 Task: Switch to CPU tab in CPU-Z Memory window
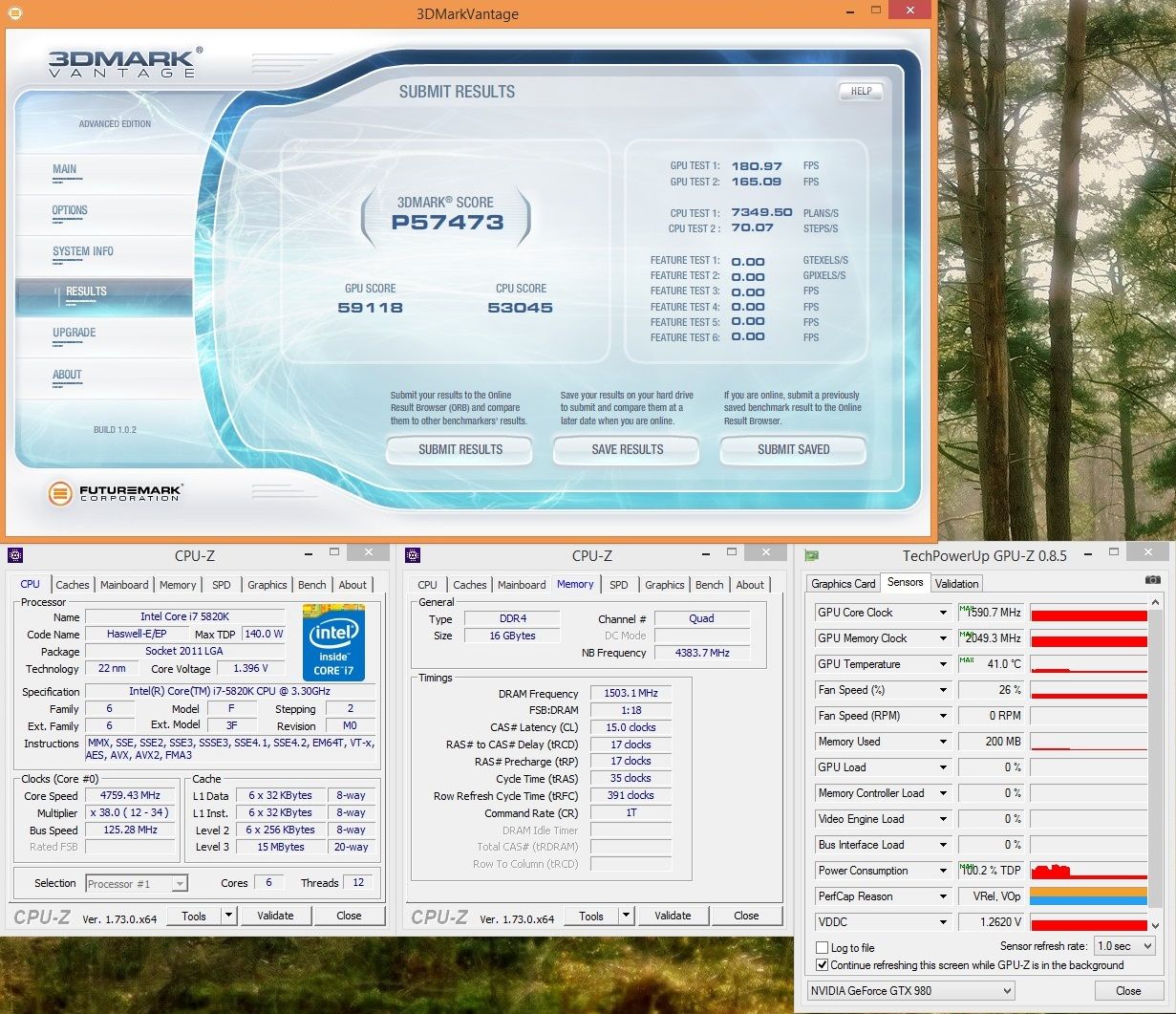coord(428,585)
